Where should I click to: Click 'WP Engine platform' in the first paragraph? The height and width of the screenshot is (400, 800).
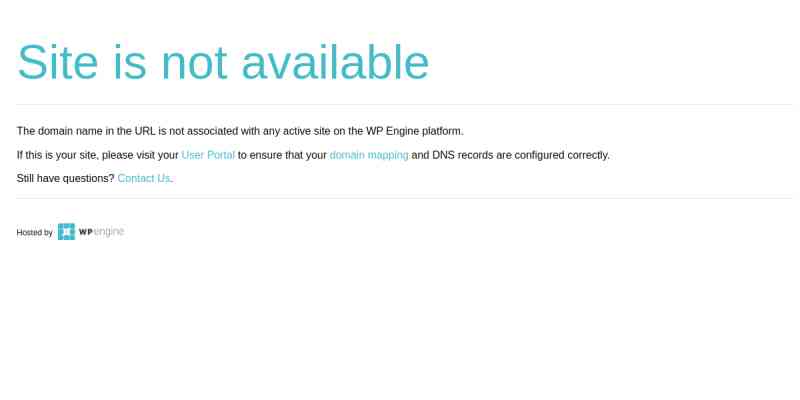pyautogui.click(x=414, y=131)
